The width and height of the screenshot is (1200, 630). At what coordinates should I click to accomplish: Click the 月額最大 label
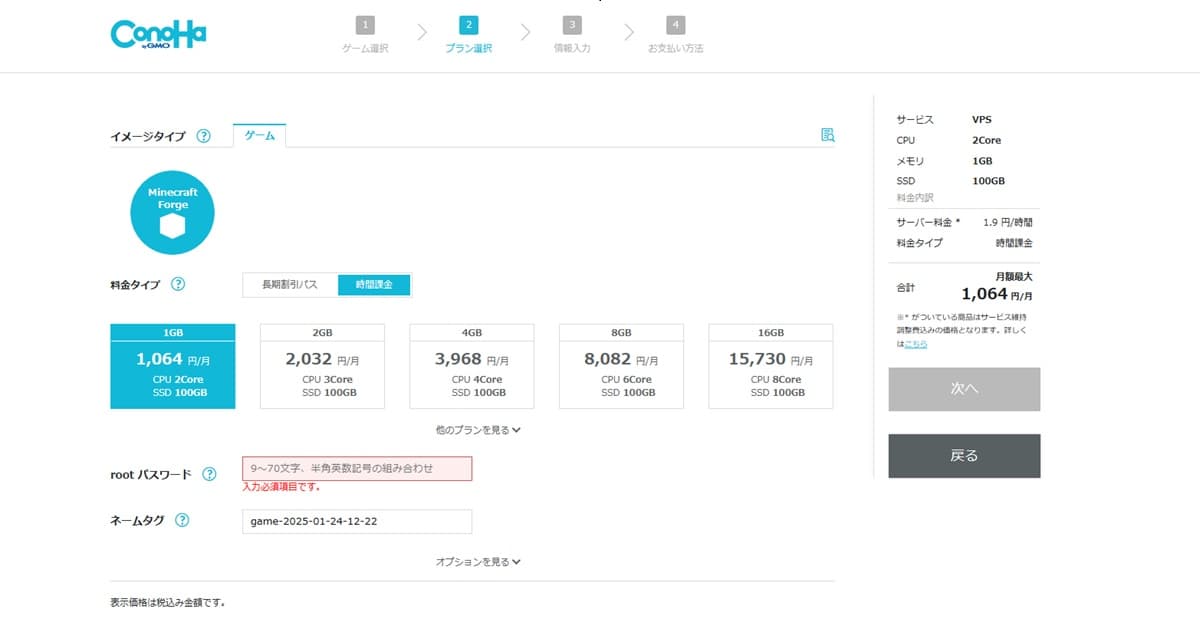[1014, 276]
